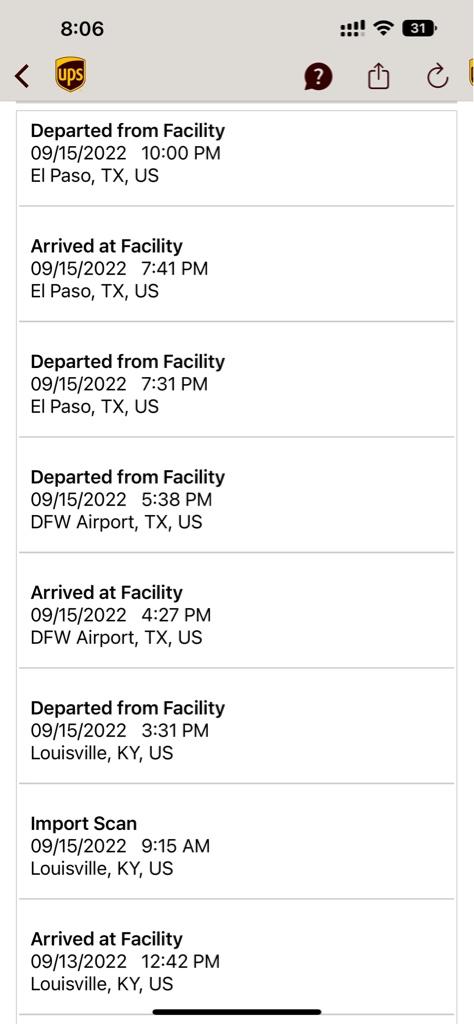Tap the 8:06 clock in the status bar

tap(82, 29)
